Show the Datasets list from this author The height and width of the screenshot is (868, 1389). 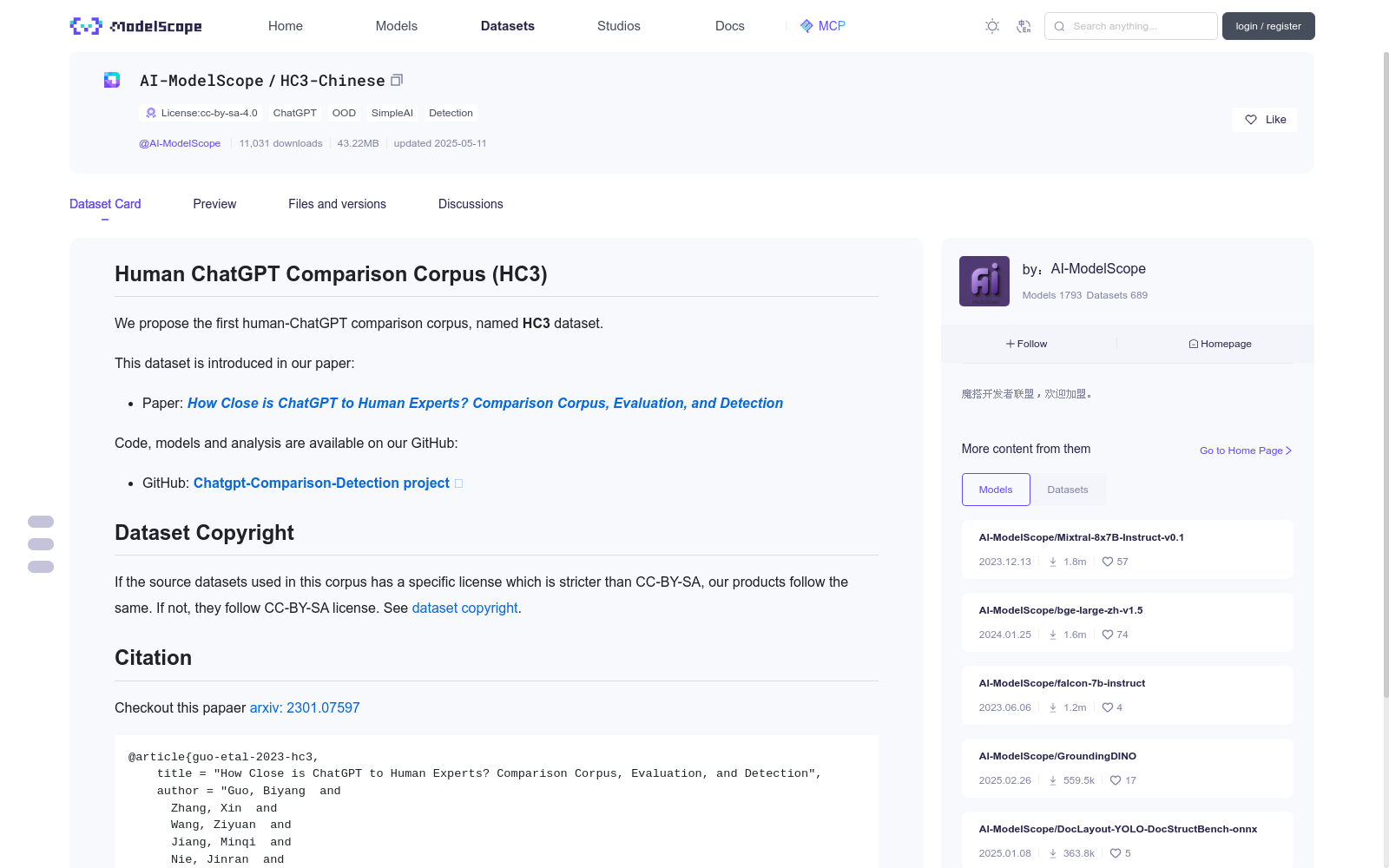click(1067, 490)
